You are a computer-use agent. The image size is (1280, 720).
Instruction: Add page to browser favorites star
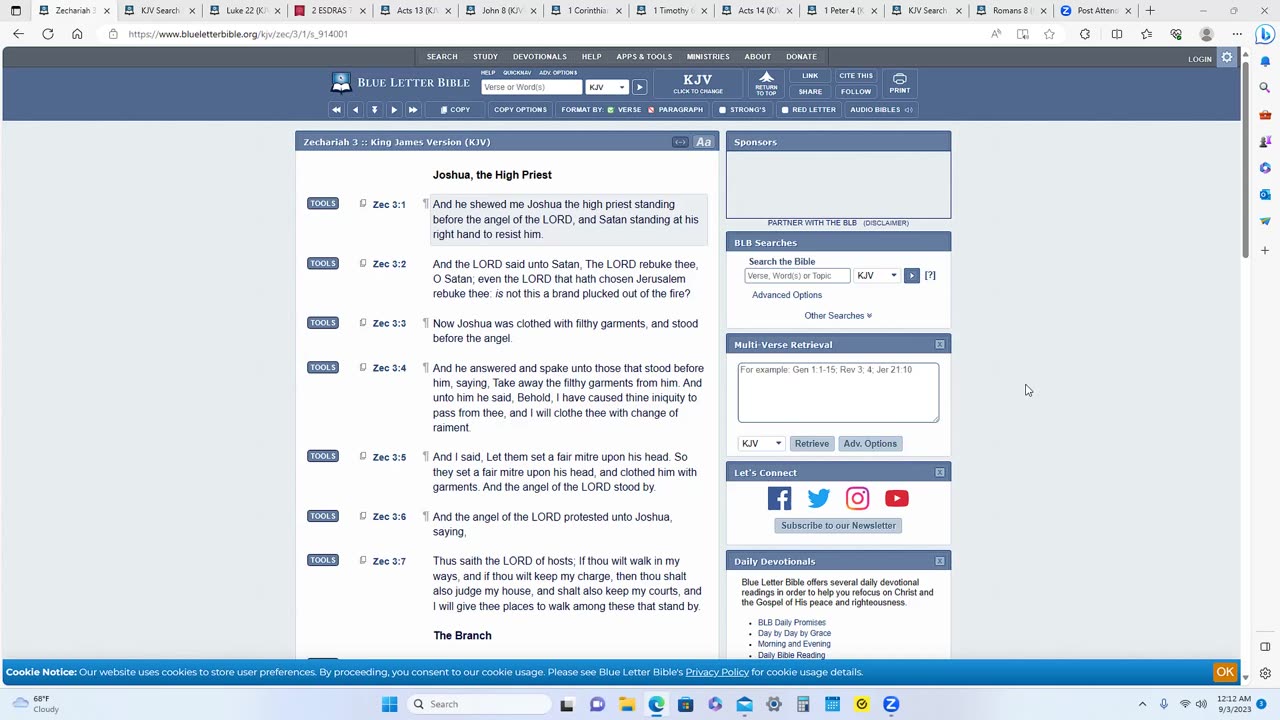click(1049, 34)
